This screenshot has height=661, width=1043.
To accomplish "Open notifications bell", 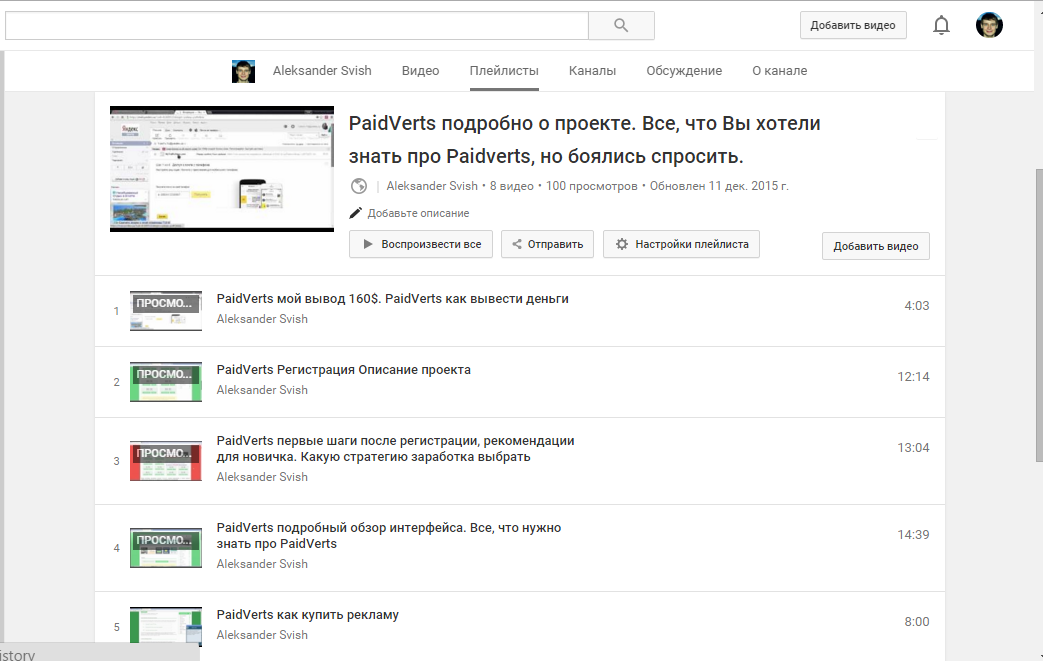I will (941, 25).
